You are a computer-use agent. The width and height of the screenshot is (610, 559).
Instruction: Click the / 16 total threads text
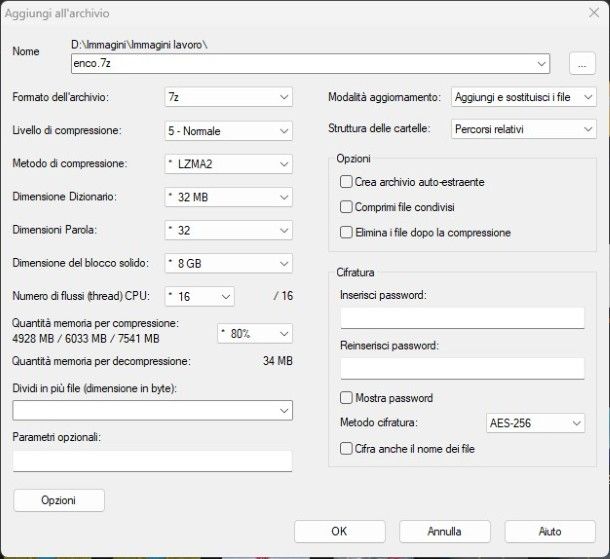(x=283, y=296)
